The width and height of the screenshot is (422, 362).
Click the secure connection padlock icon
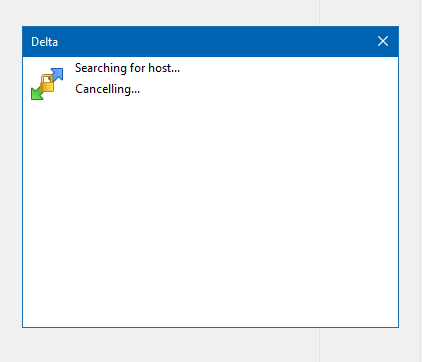47,84
